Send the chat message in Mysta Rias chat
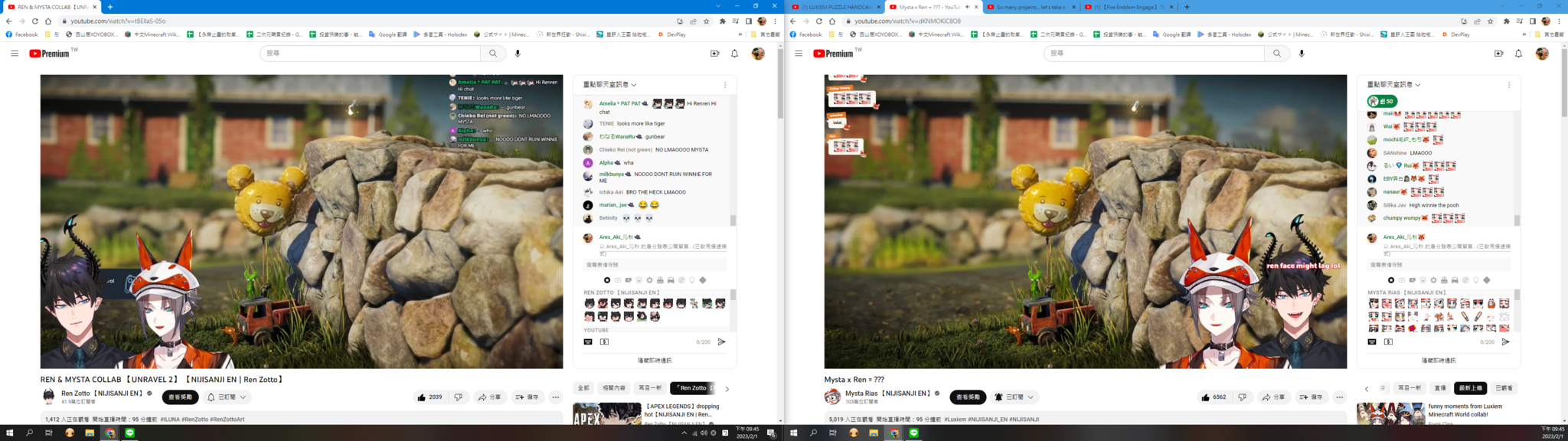Viewport: 1568px width, 441px height. pyautogui.click(x=1505, y=342)
